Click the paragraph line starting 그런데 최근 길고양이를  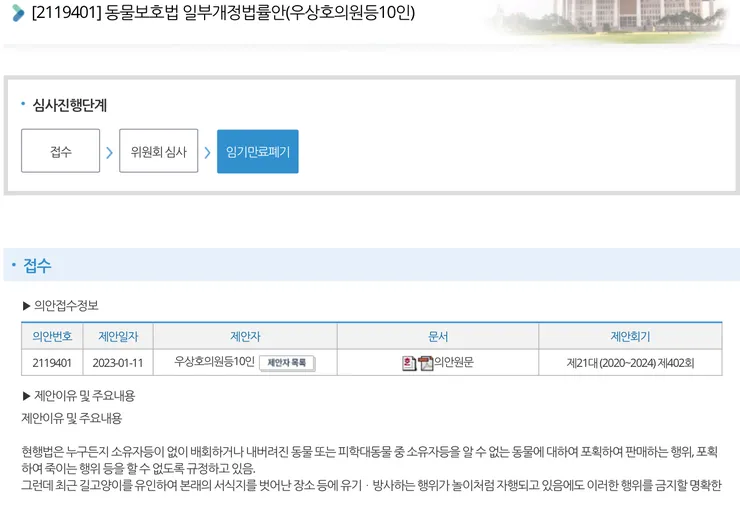click(371, 485)
